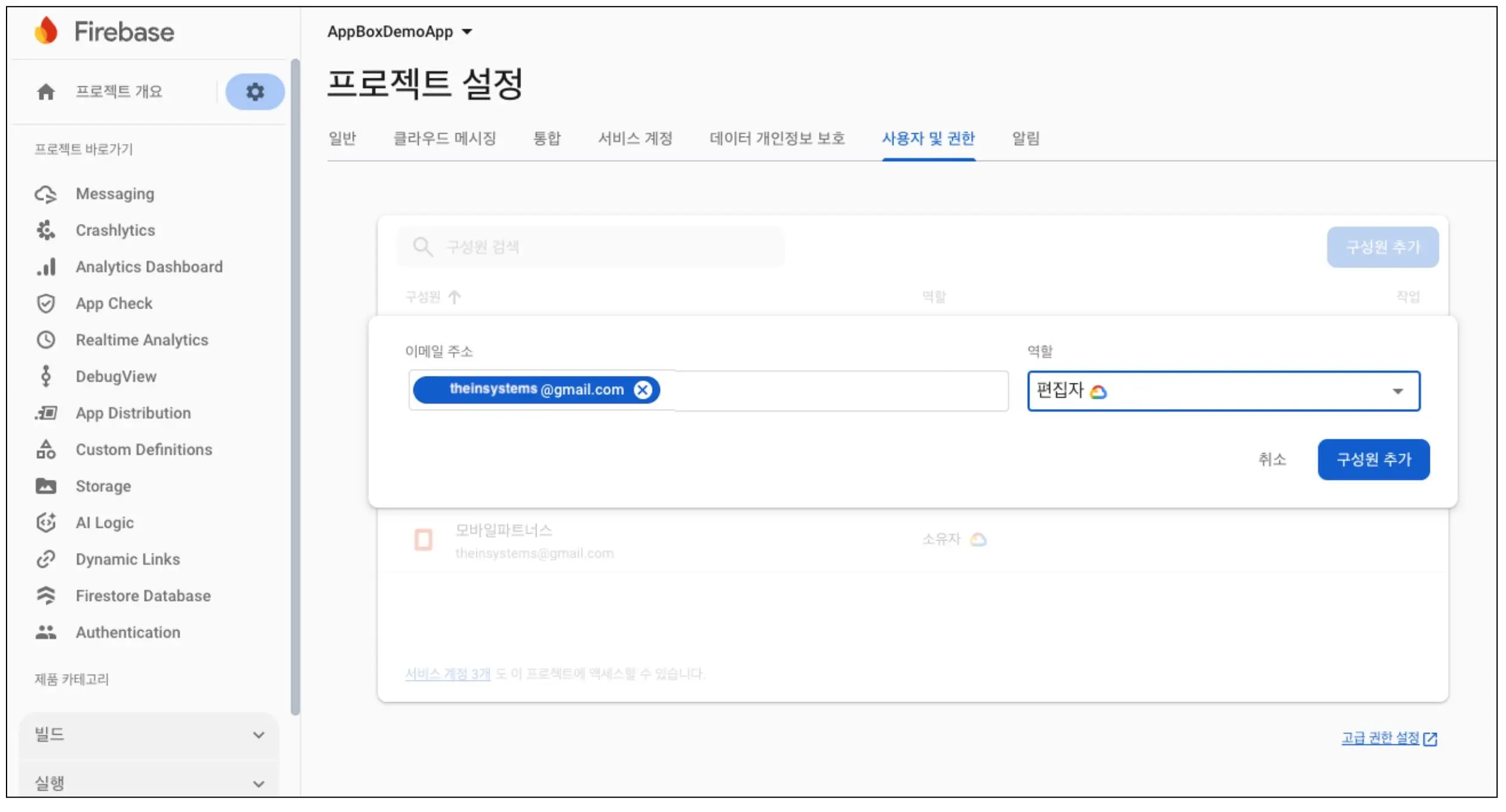Screen dimensions: 1506x812
Task: Switch to the 서비스 계정 tab
Action: [x=635, y=139]
